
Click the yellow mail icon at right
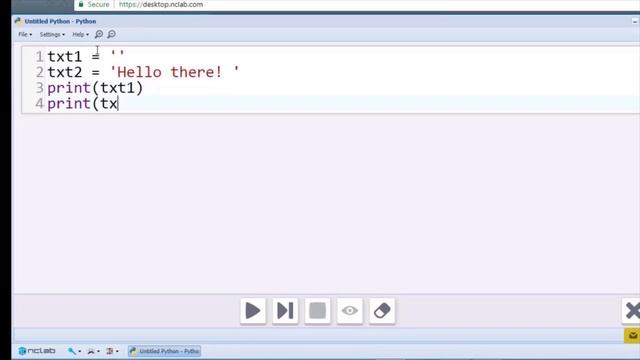point(632,336)
